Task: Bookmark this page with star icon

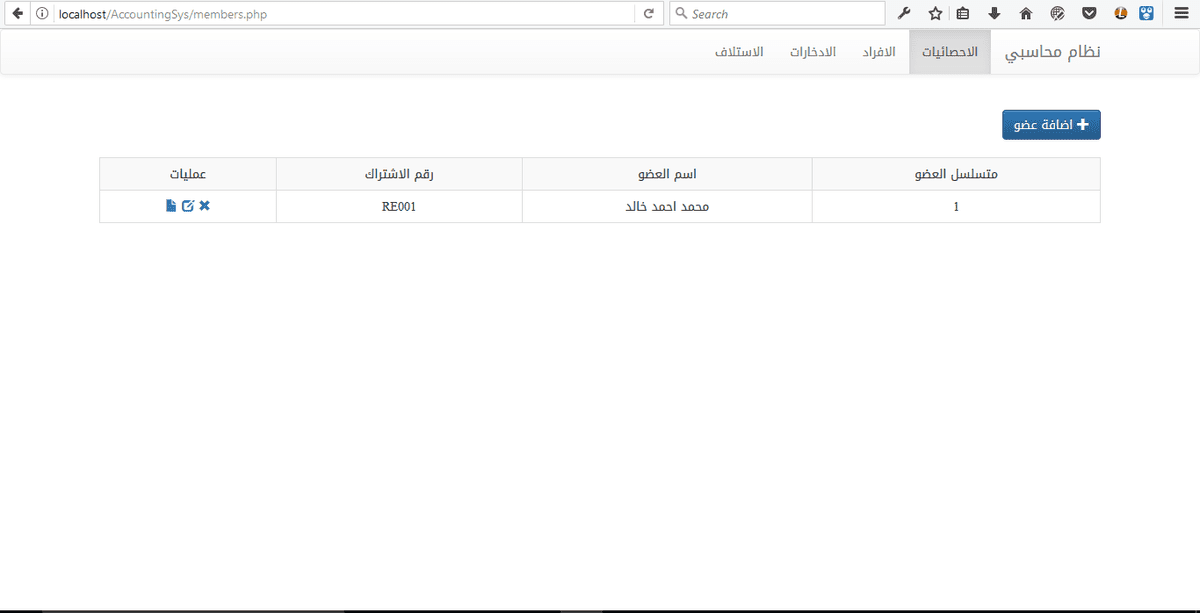Action: tap(935, 14)
